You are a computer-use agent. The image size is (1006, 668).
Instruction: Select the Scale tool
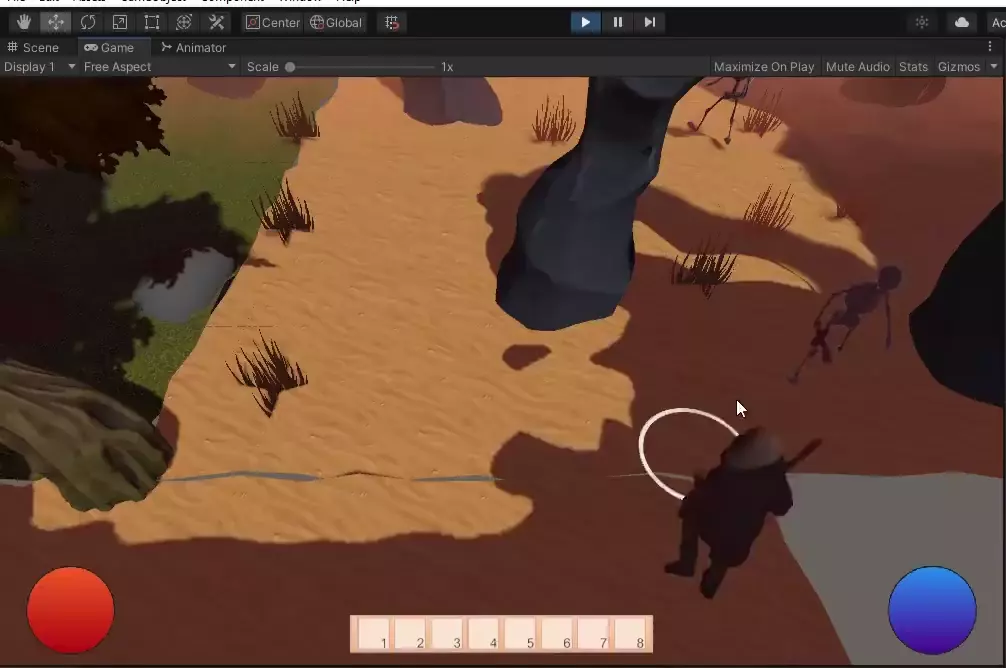(x=120, y=22)
